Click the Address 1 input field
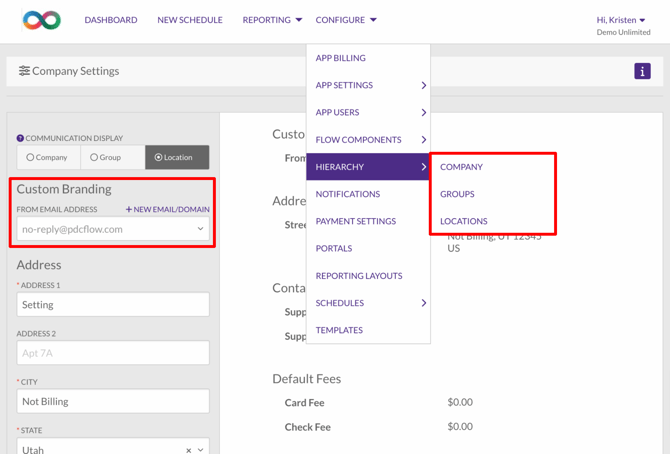 113,305
